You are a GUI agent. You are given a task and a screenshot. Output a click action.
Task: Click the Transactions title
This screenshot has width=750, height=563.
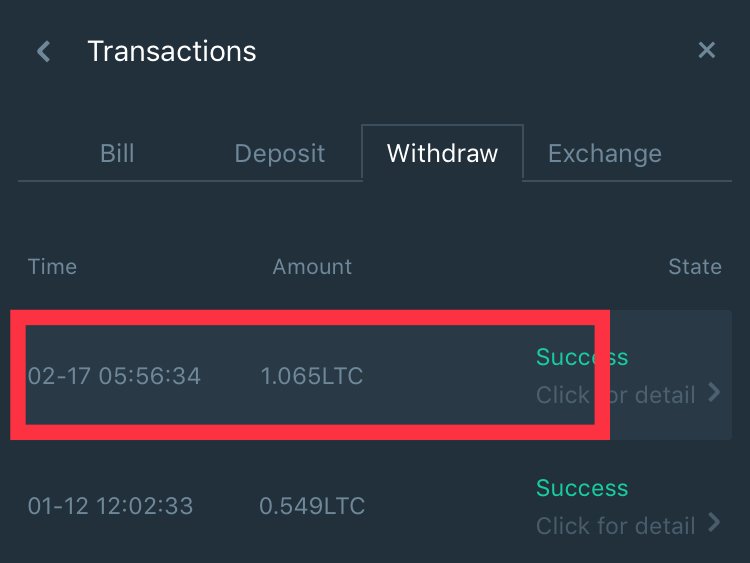[172, 51]
